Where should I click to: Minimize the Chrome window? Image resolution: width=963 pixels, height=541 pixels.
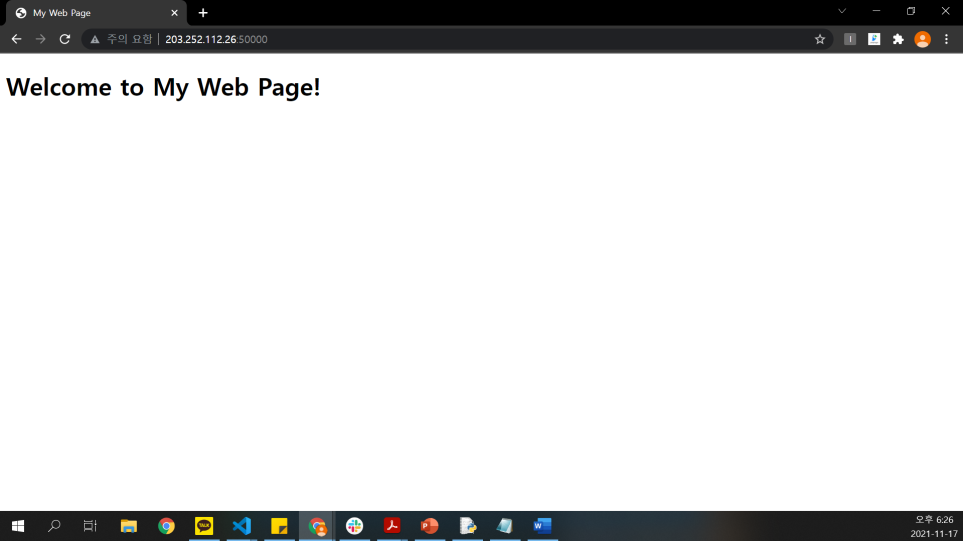876,11
